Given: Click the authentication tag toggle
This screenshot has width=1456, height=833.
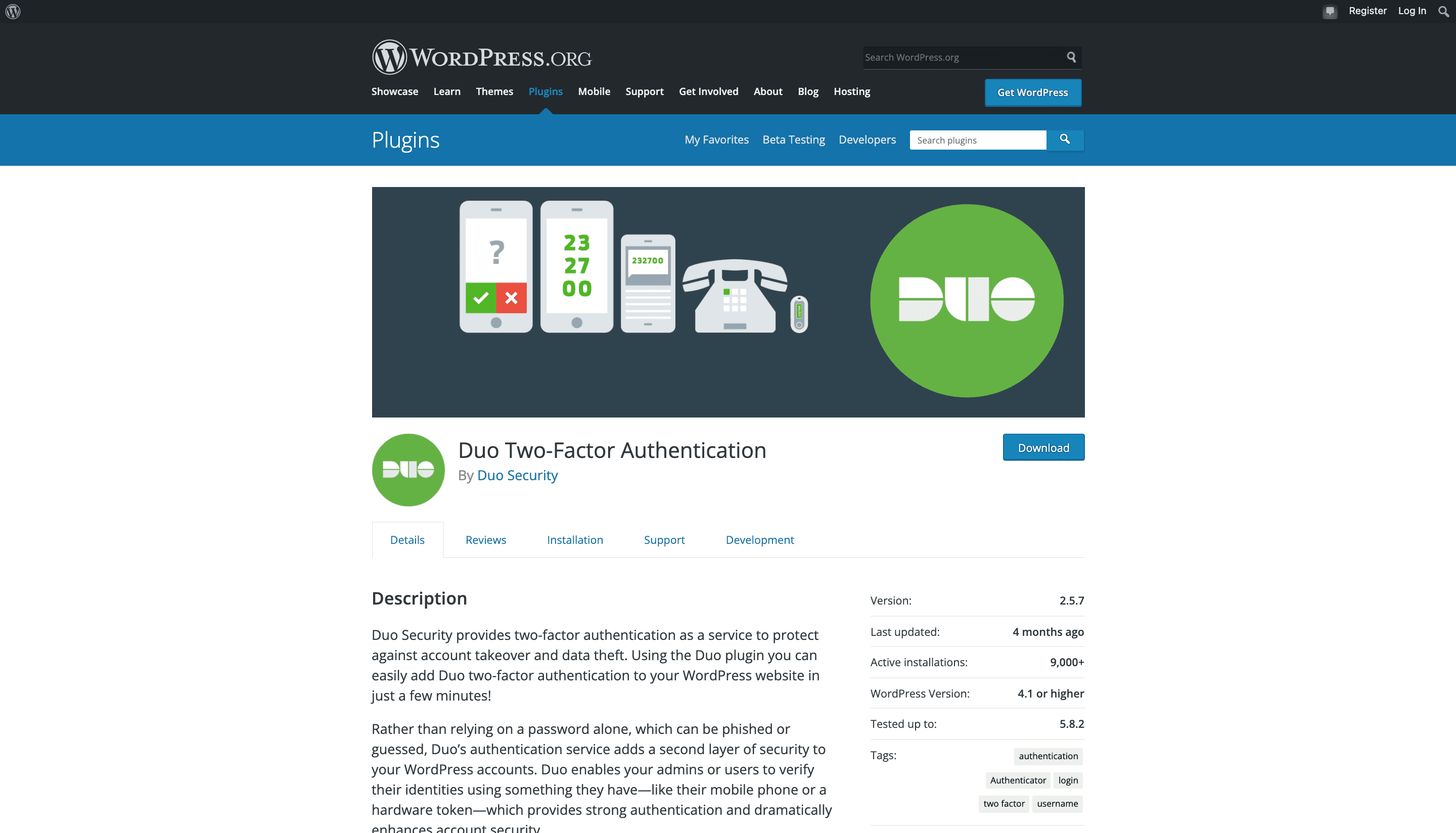Looking at the screenshot, I should tap(1048, 756).
